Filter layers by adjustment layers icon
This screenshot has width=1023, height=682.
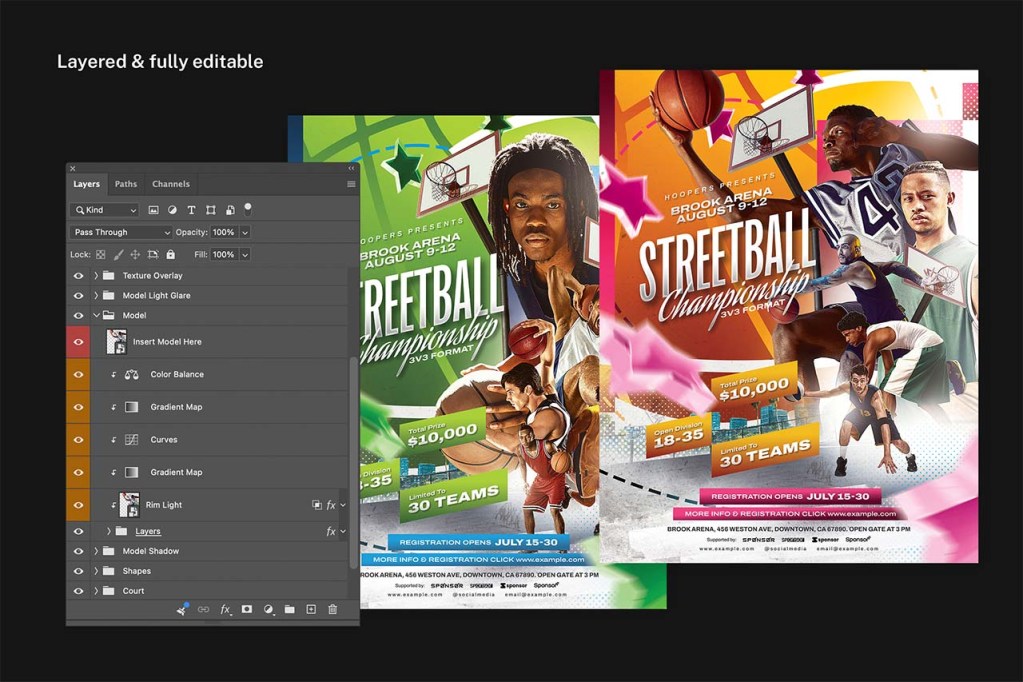[x=172, y=210]
